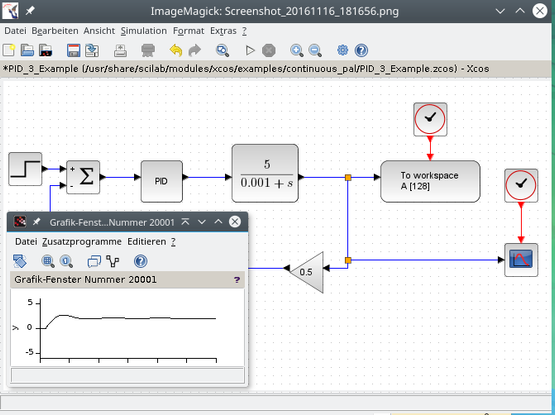Image resolution: width=555 pixels, height=415 pixels.
Task: Click the purple ? in Grafik-Fenster info bar
Action: click(x=237, y=280)
